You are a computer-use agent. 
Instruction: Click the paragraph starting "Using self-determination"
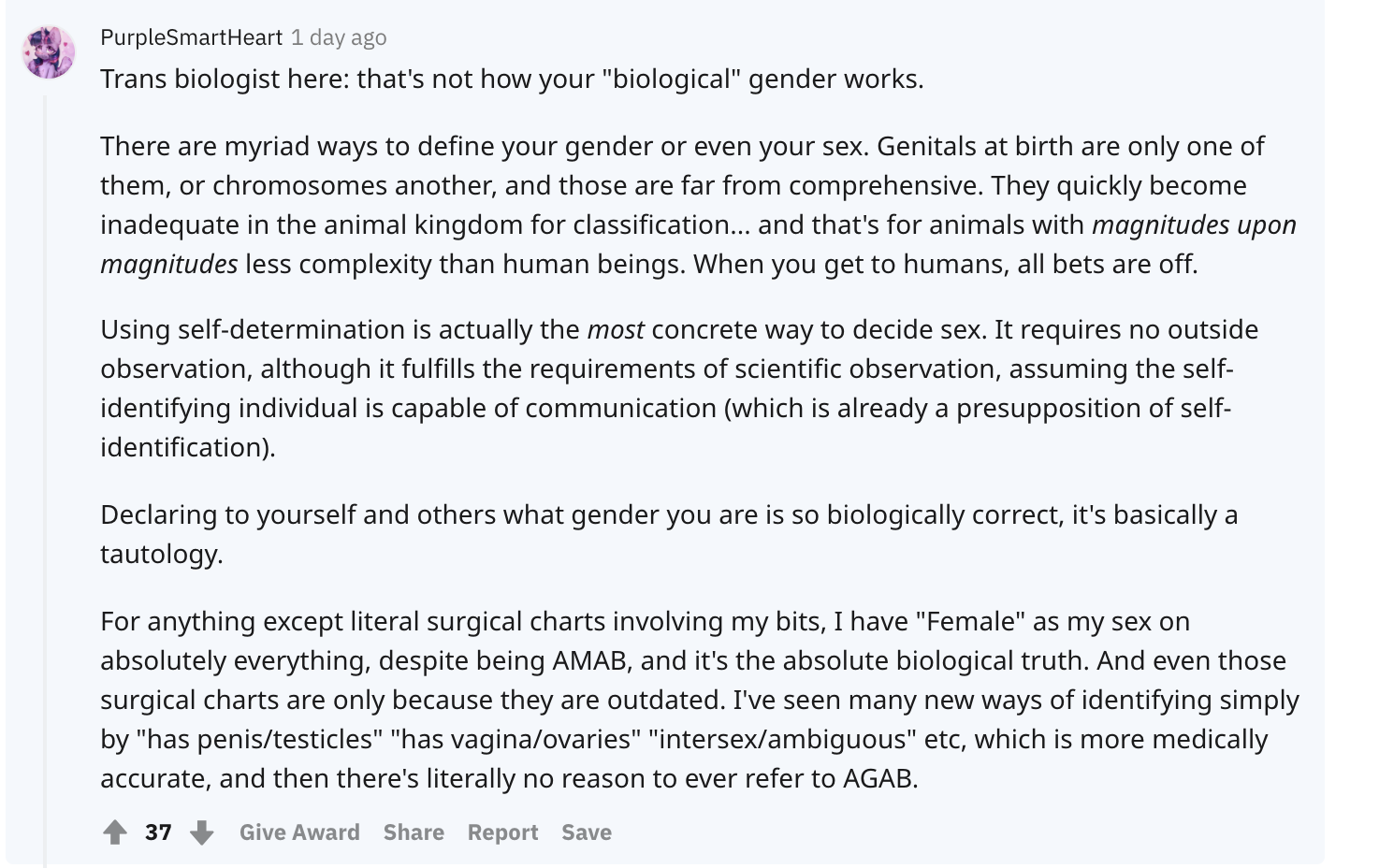(x=679, y=388)
